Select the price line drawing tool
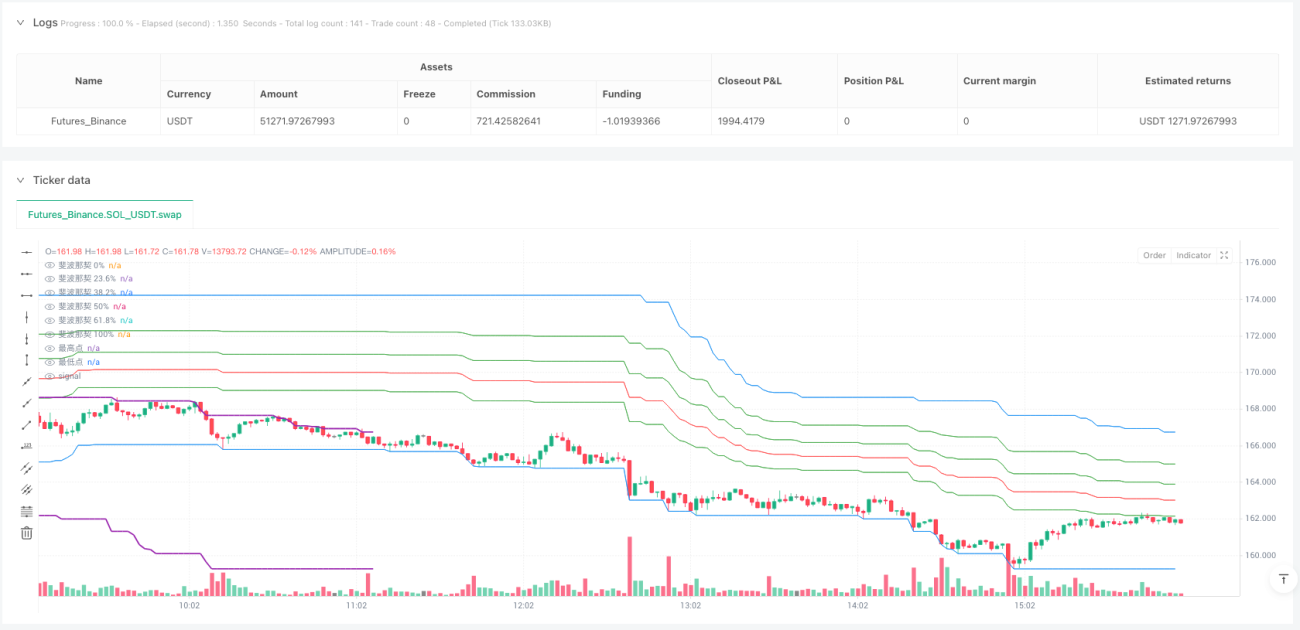1300x630 pixels. 27,445
